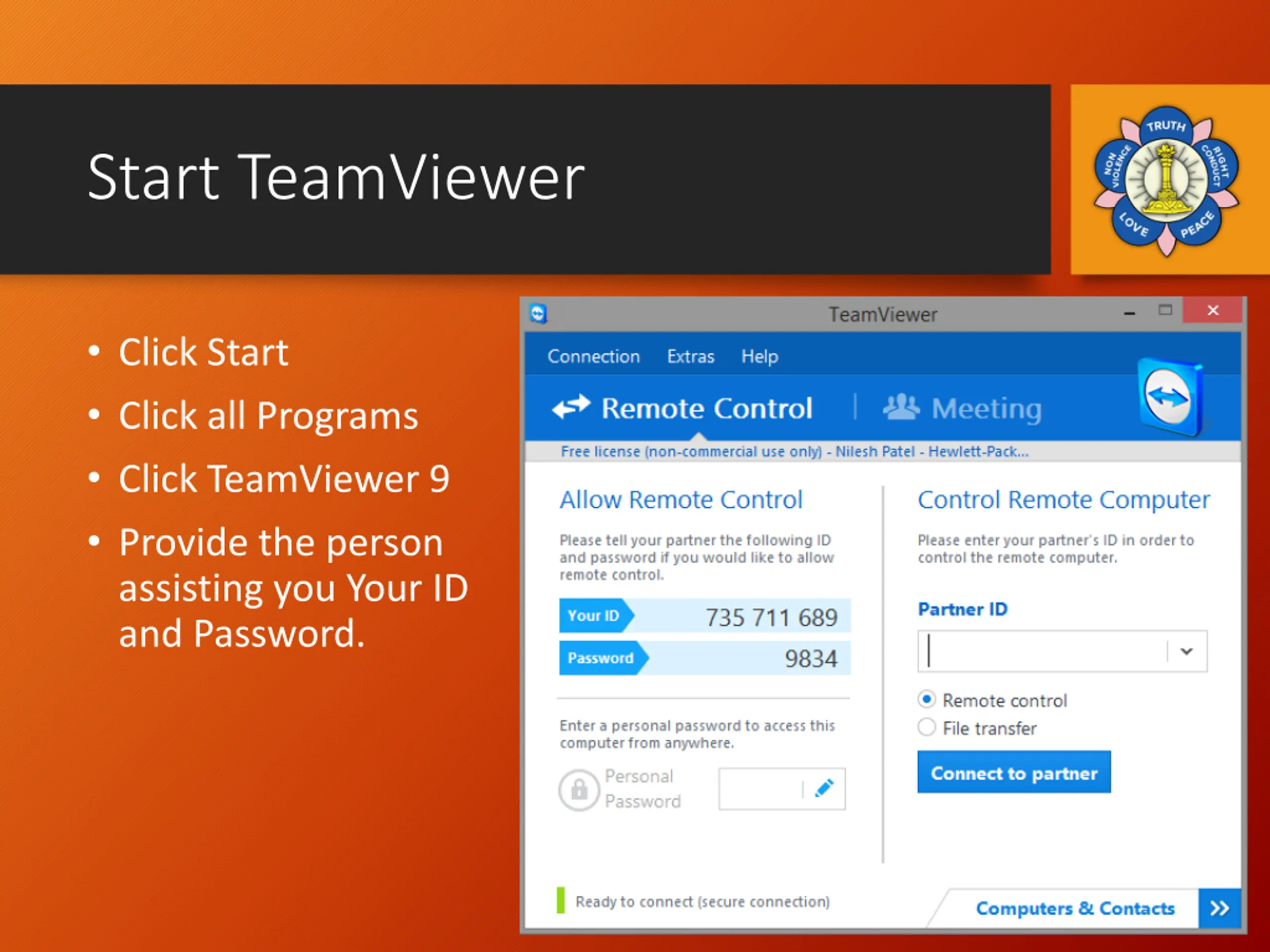Image resolution: width=1270 pixels, height=952 pixels.
Task: Click the Meeting people icon
Action: tap(900, 407)
